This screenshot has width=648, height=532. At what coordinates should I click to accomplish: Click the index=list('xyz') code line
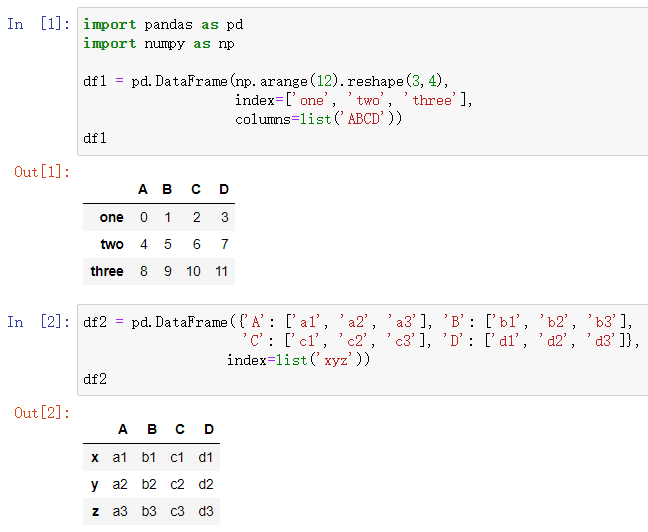[298, 360]
